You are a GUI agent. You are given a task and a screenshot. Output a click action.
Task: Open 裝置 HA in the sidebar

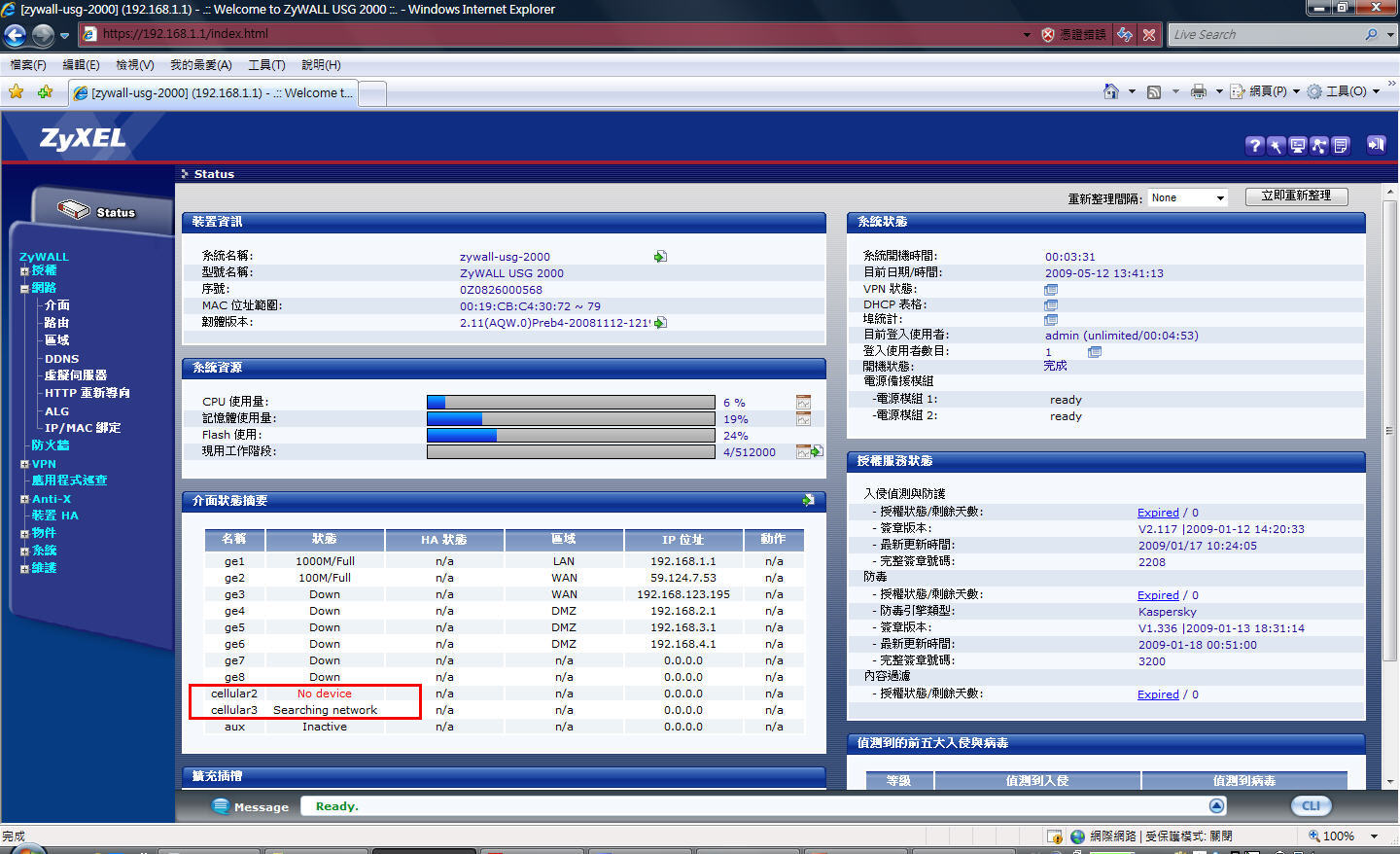click(54, 516)
